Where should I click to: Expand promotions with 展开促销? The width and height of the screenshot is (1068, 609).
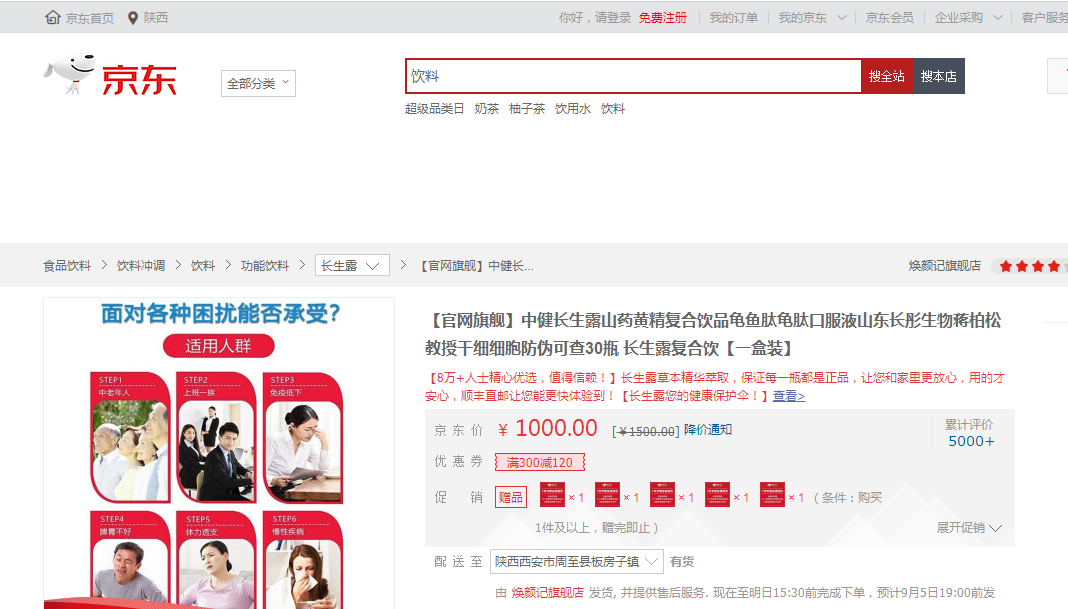point(969,528)
